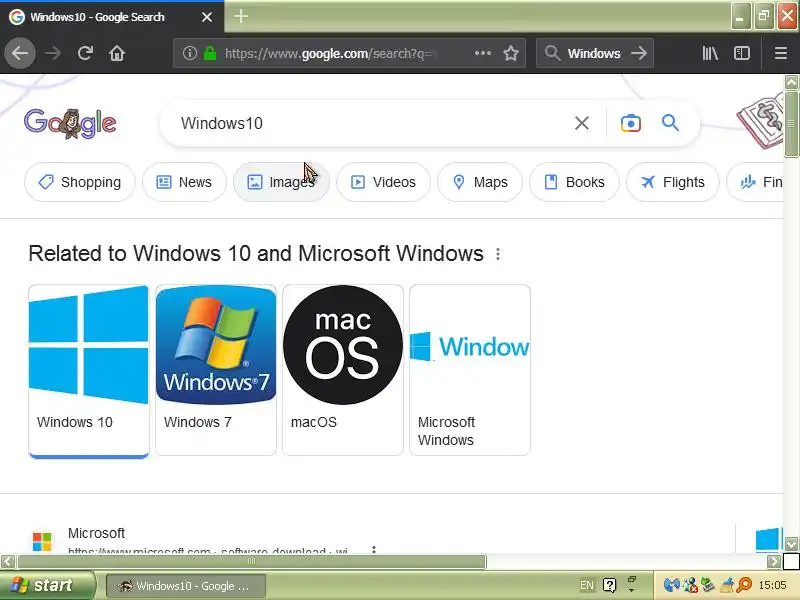Click the Google doodle logo

coord(70,123)
